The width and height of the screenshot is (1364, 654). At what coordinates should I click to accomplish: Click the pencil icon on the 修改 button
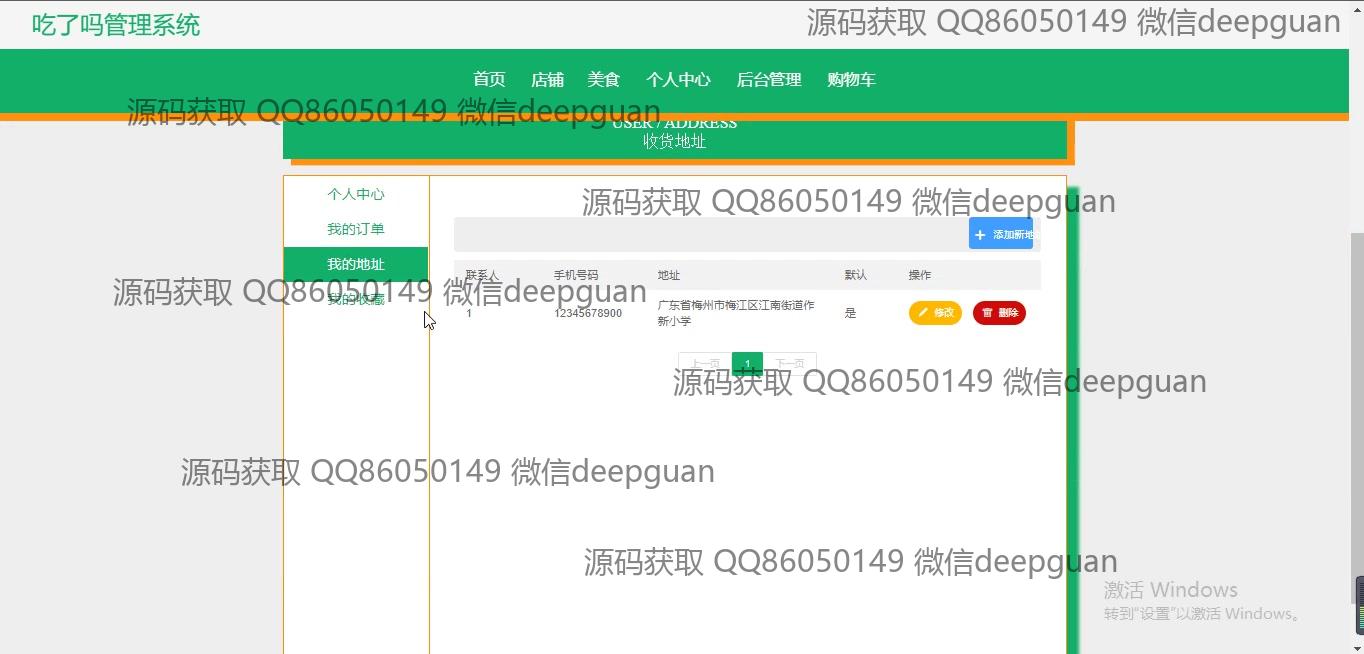923,313
